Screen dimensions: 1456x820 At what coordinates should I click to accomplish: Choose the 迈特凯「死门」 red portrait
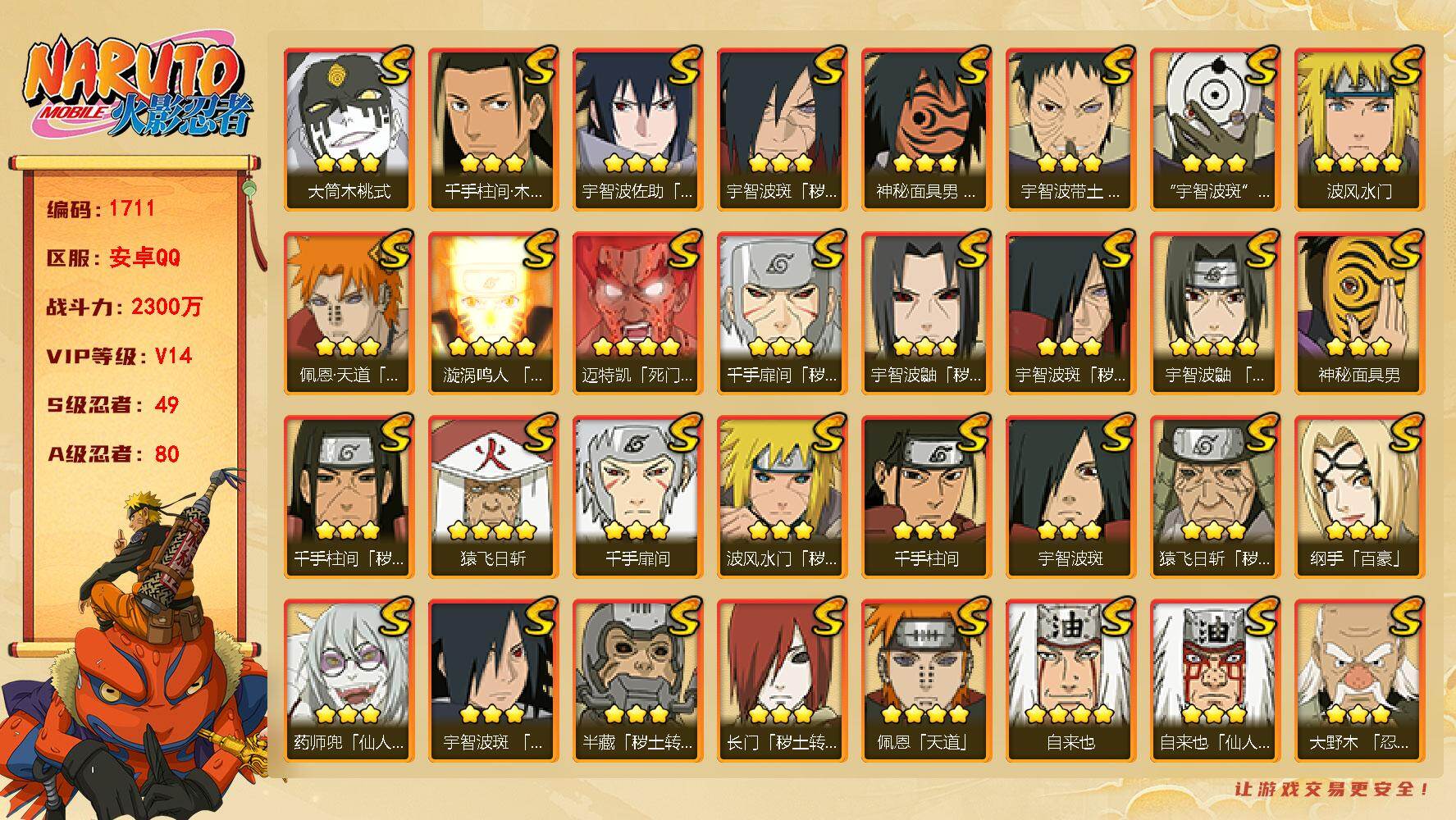(x=637, y=313)
